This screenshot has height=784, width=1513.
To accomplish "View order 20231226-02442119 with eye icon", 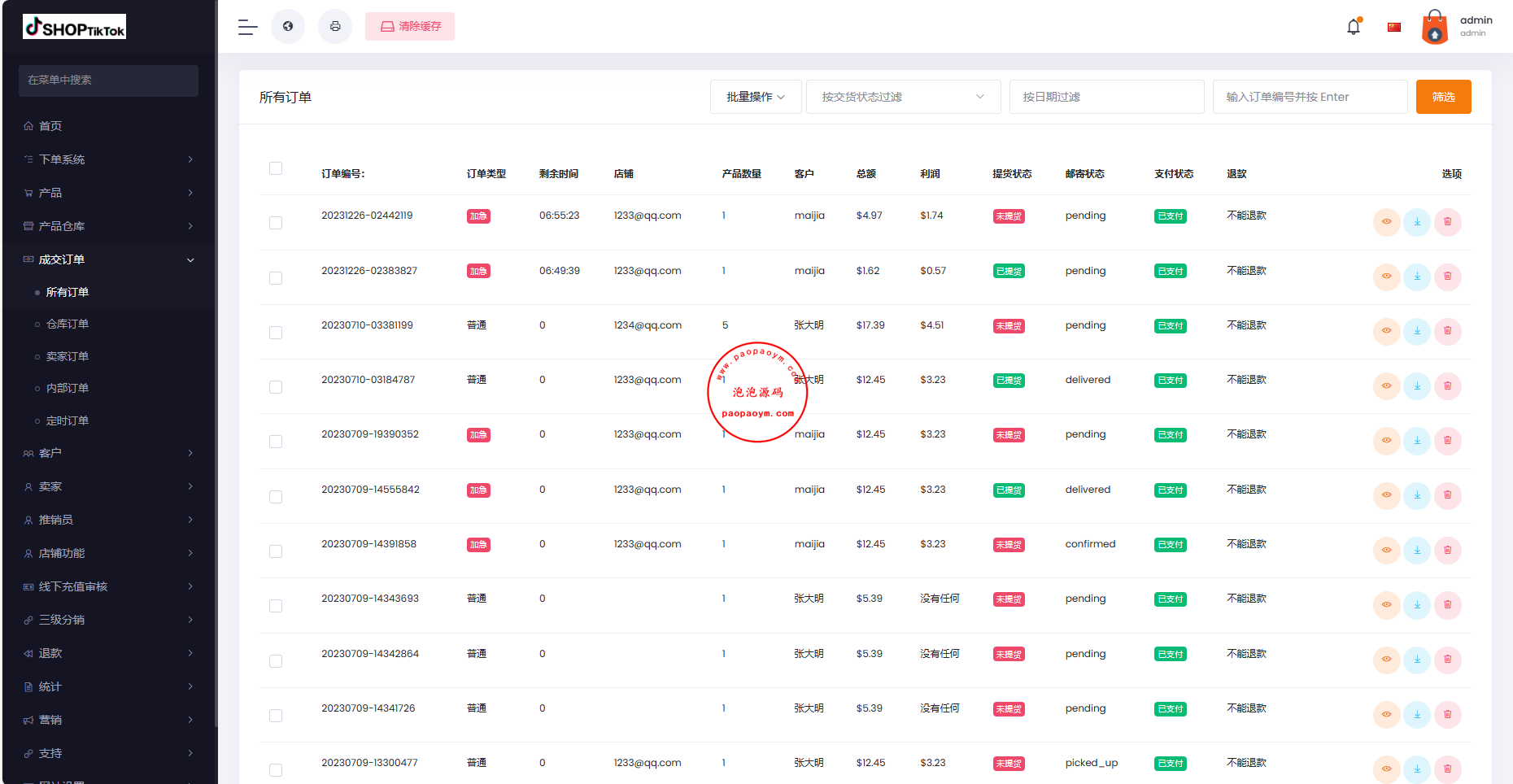I will click(x=1386, y=222).
